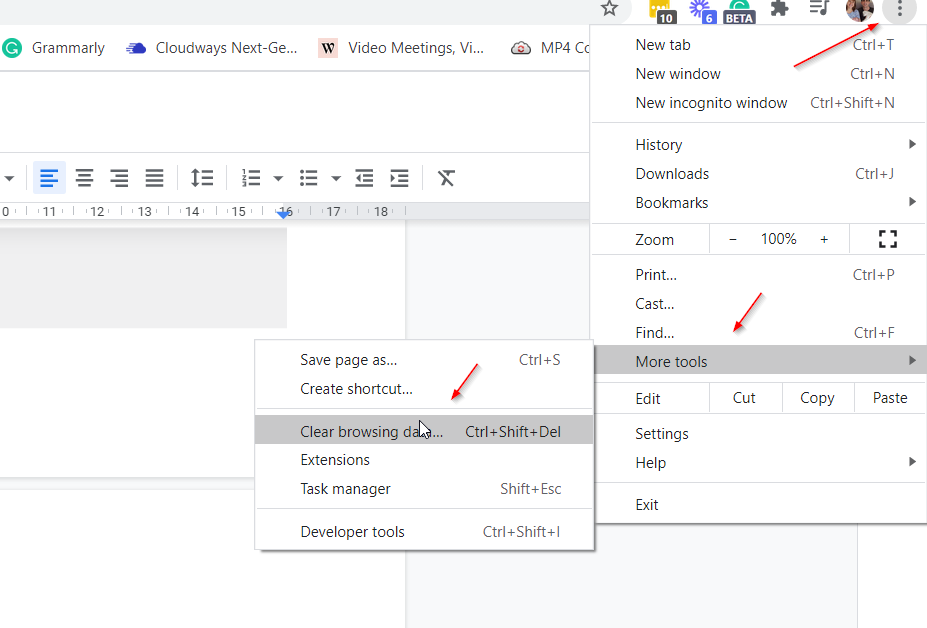Click the extension icon with badge 10
Image resolution: width=927 pixels, height=628 pixels.
pyautogui.click(x=662, y=11)
